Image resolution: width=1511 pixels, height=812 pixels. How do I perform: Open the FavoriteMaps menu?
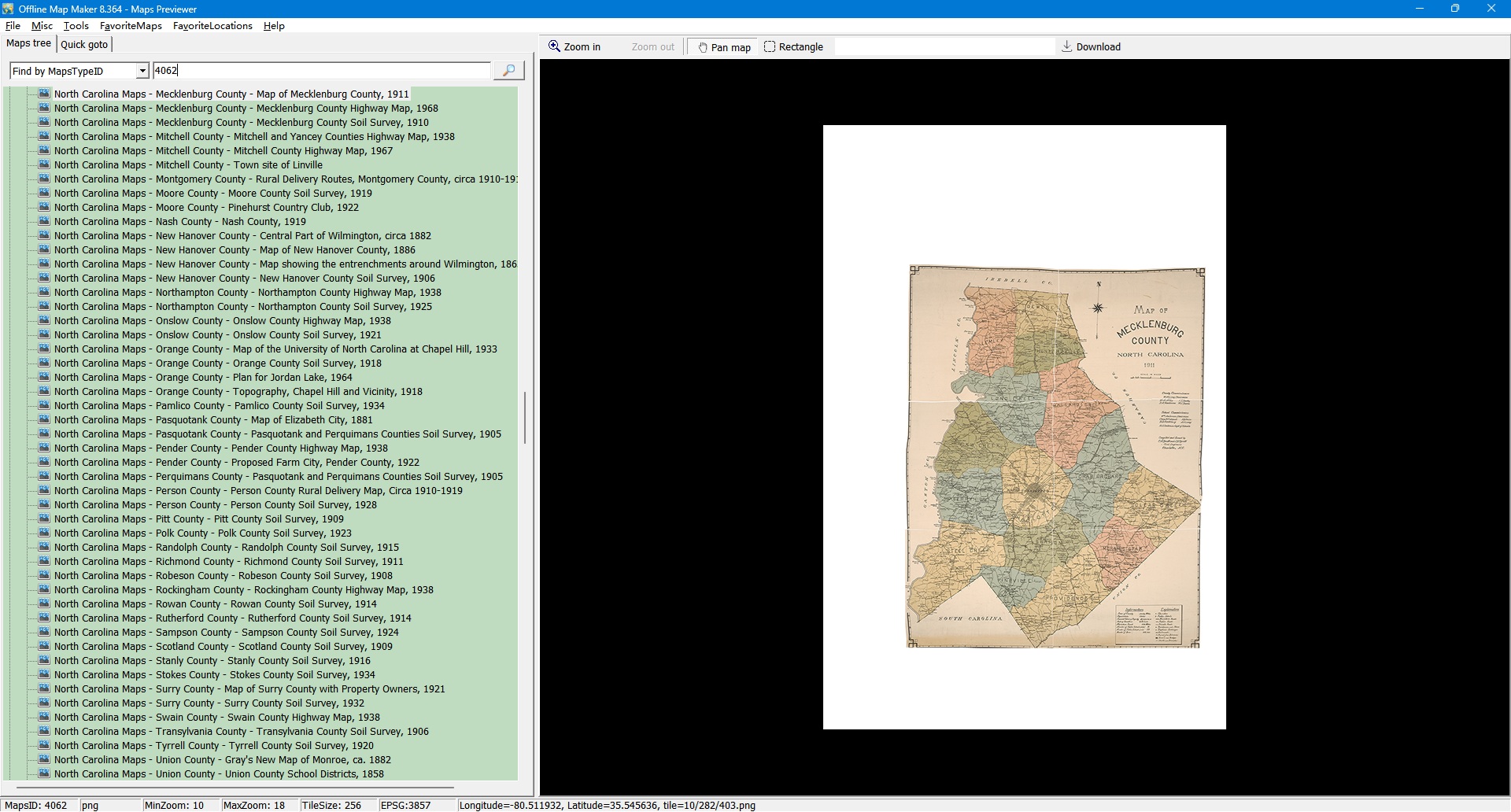click(x=131, y=26)
